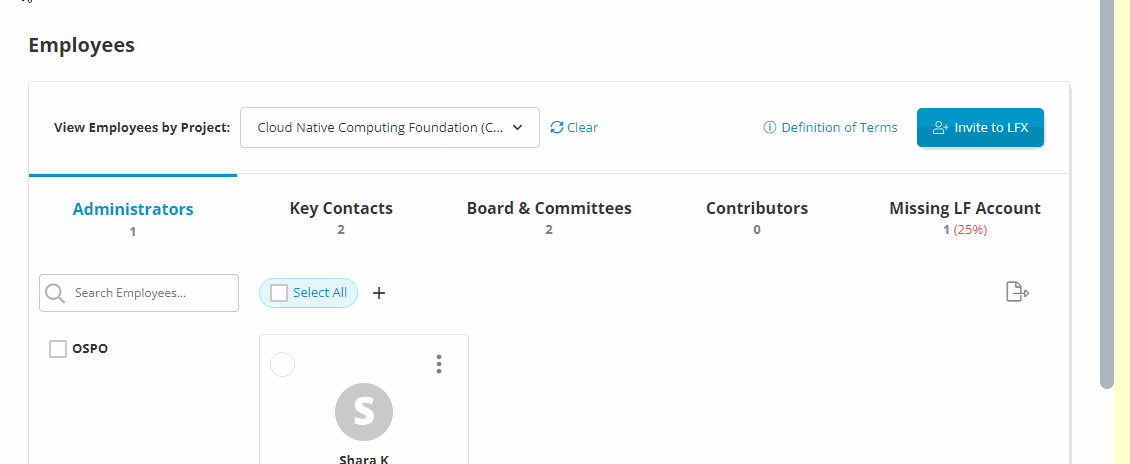This screenshot has height=464, width=1130.
Task: Open the Definition of Terms link
Action: pos(839,127)
